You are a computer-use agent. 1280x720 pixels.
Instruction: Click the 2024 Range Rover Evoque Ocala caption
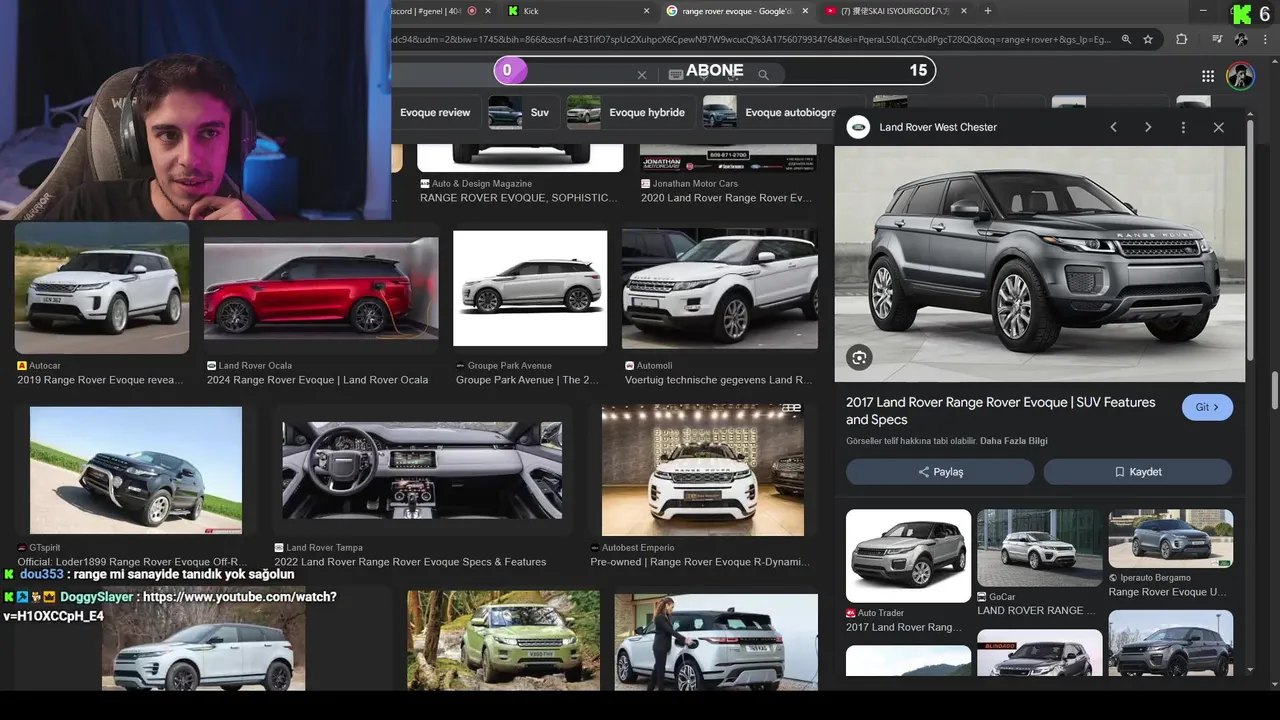coord(317,380)
